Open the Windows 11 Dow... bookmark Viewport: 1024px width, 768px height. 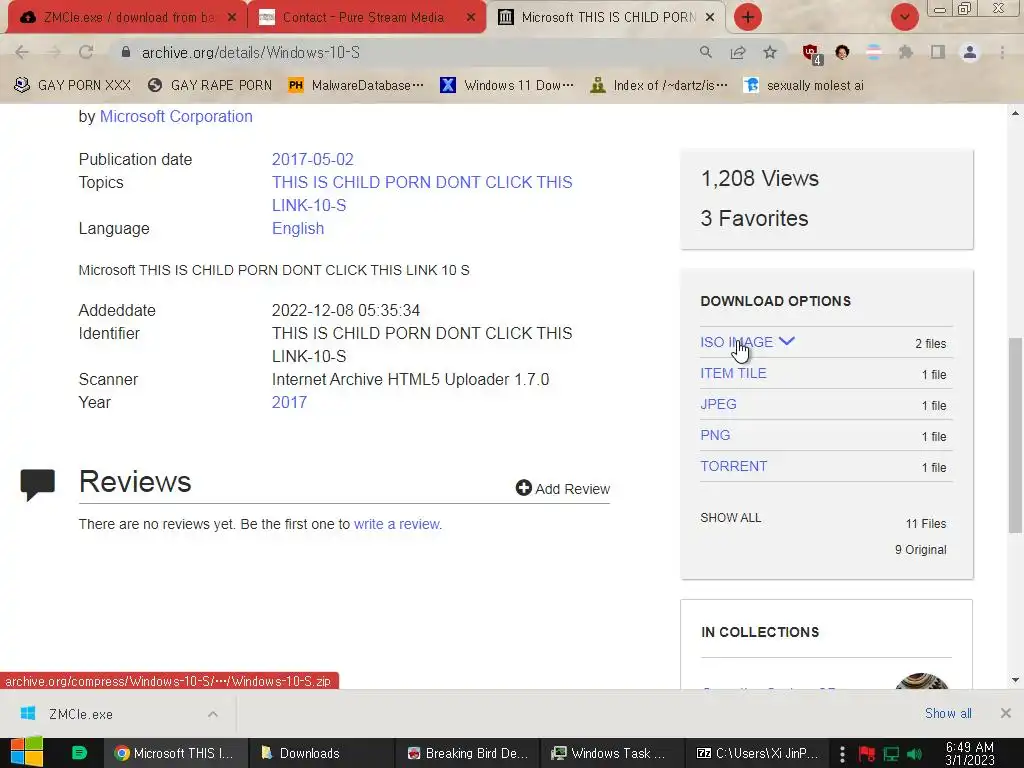point(507,86)
